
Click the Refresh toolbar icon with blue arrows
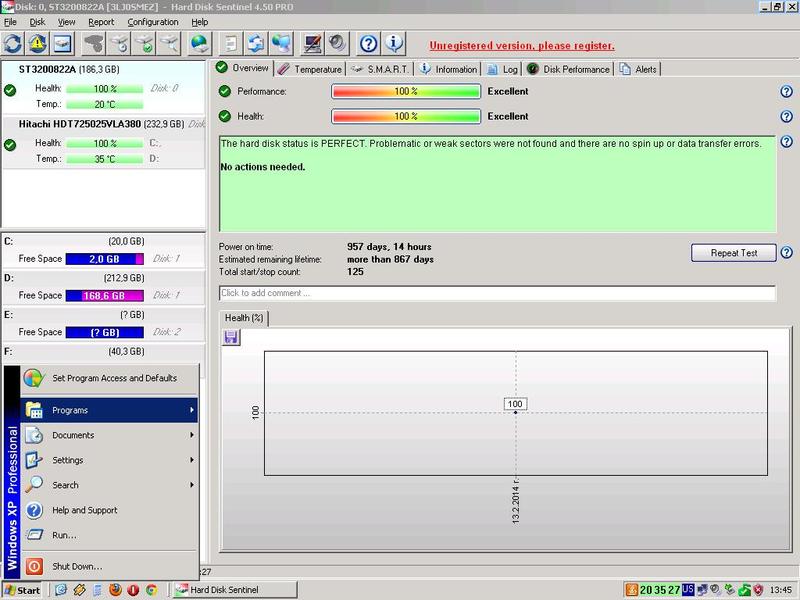(x=13, y=44)
